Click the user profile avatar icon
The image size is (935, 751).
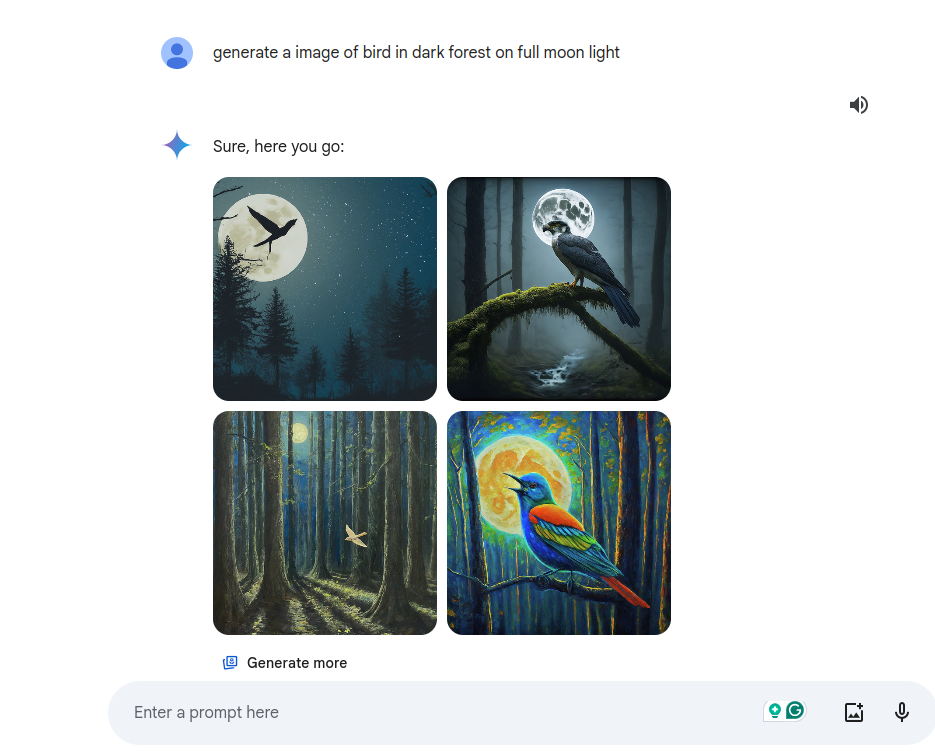177,53
